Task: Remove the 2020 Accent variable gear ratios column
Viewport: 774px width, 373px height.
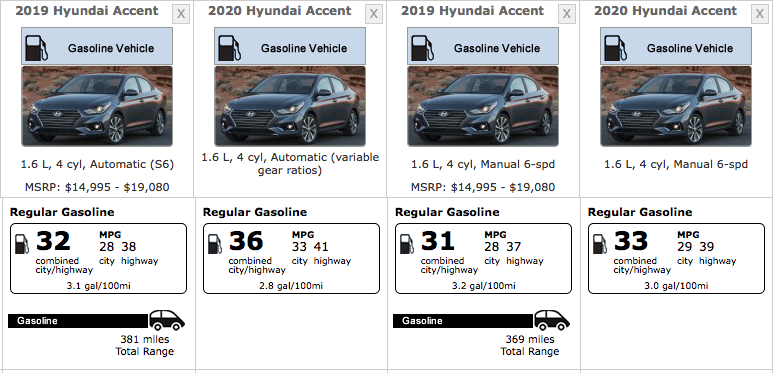Action: tap(374, 14)
